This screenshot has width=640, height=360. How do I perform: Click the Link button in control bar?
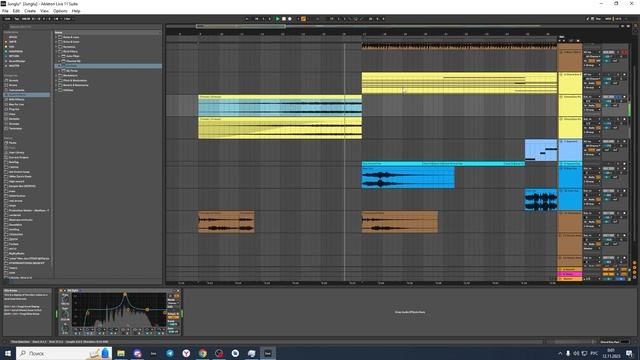click(x=7, y=19)
